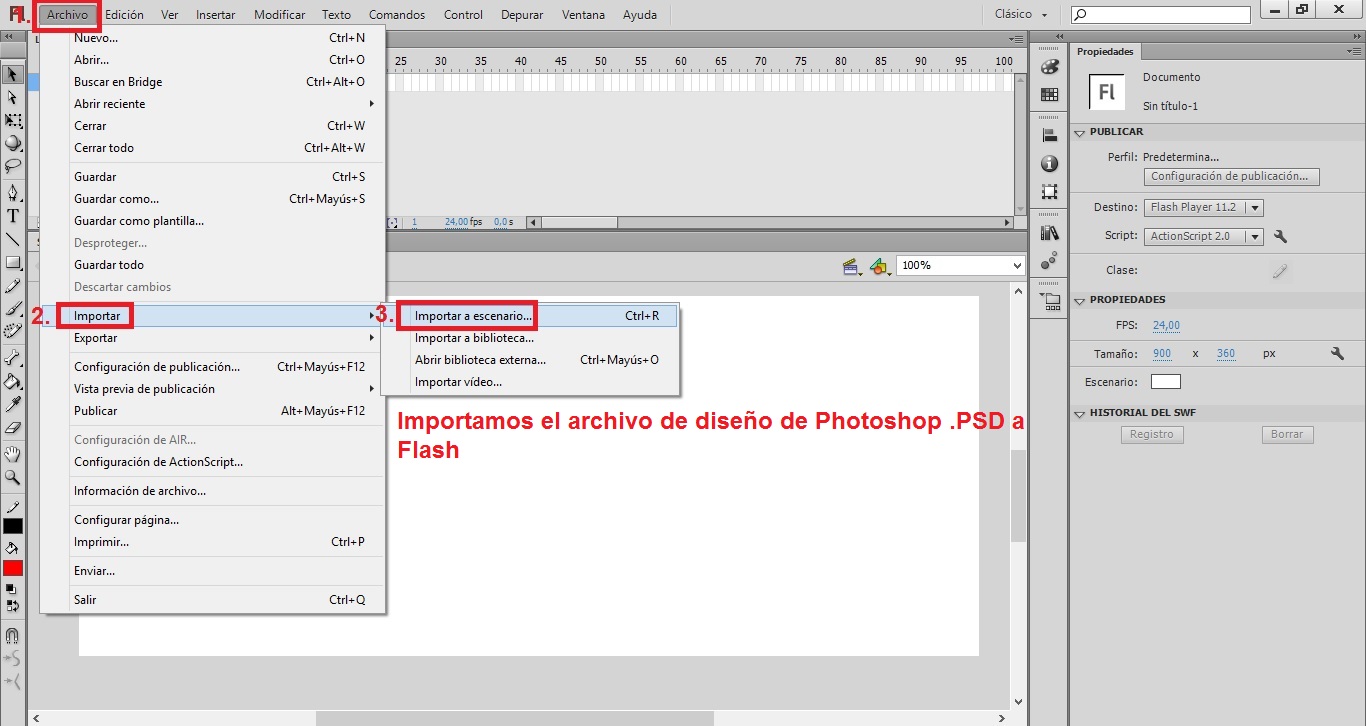This screenshot has width=1366, height=726.
Task: Open the Library panel books icon
Action: tap(1049, 232)
